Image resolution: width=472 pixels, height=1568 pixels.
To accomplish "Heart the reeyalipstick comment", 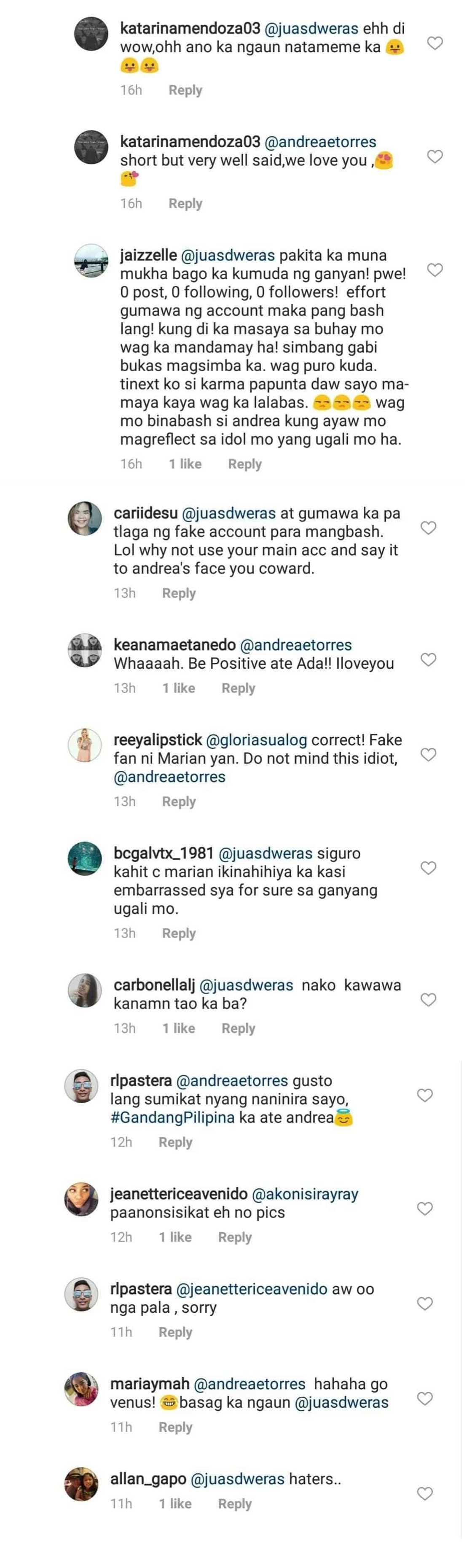I will 428,754.
